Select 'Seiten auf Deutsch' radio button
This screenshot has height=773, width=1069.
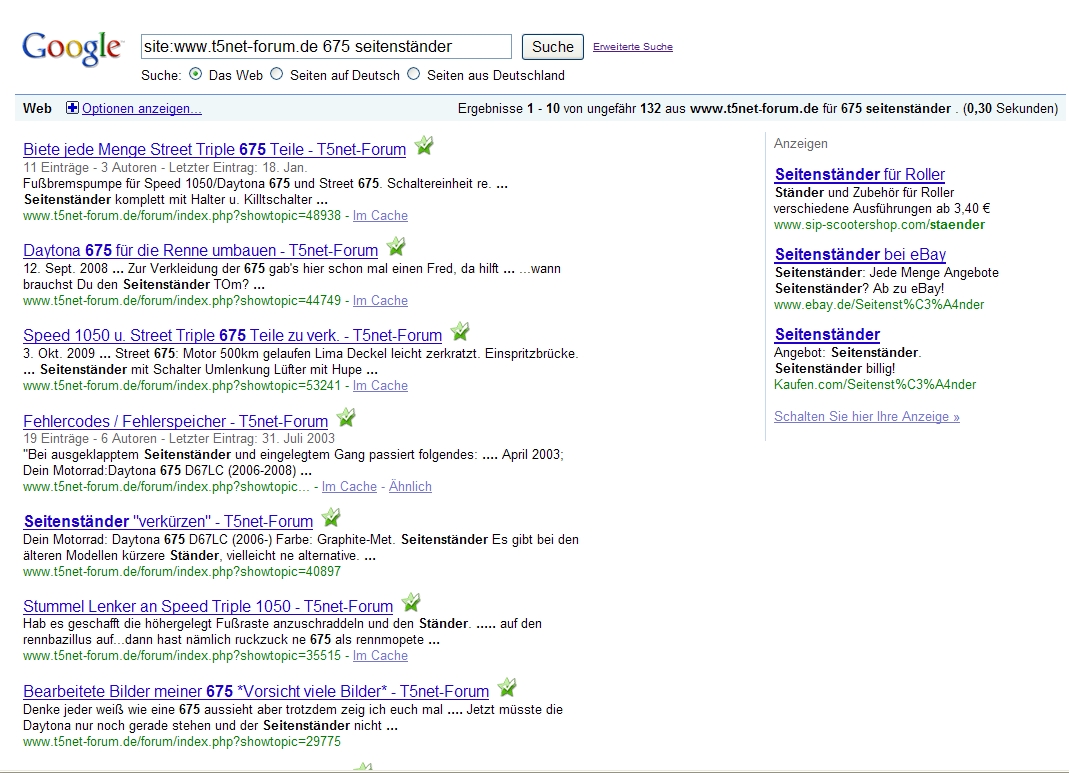(x=277, y=74)
